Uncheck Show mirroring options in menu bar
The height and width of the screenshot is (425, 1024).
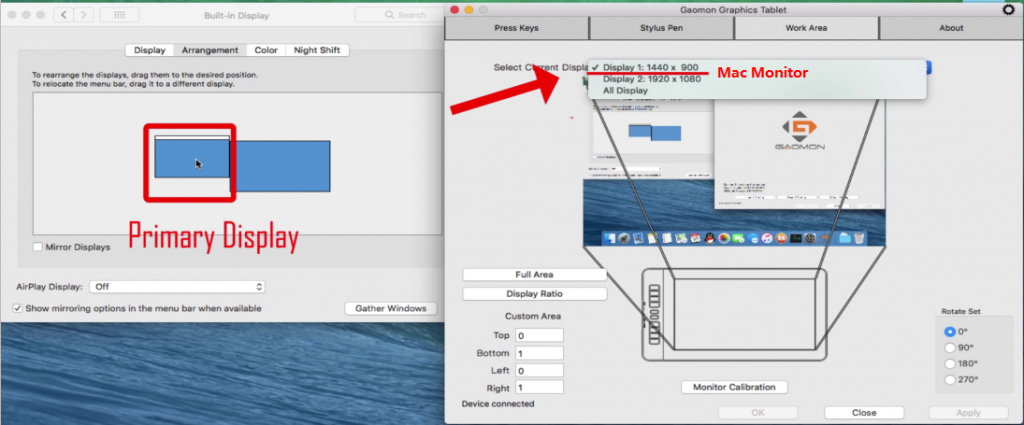18,309
